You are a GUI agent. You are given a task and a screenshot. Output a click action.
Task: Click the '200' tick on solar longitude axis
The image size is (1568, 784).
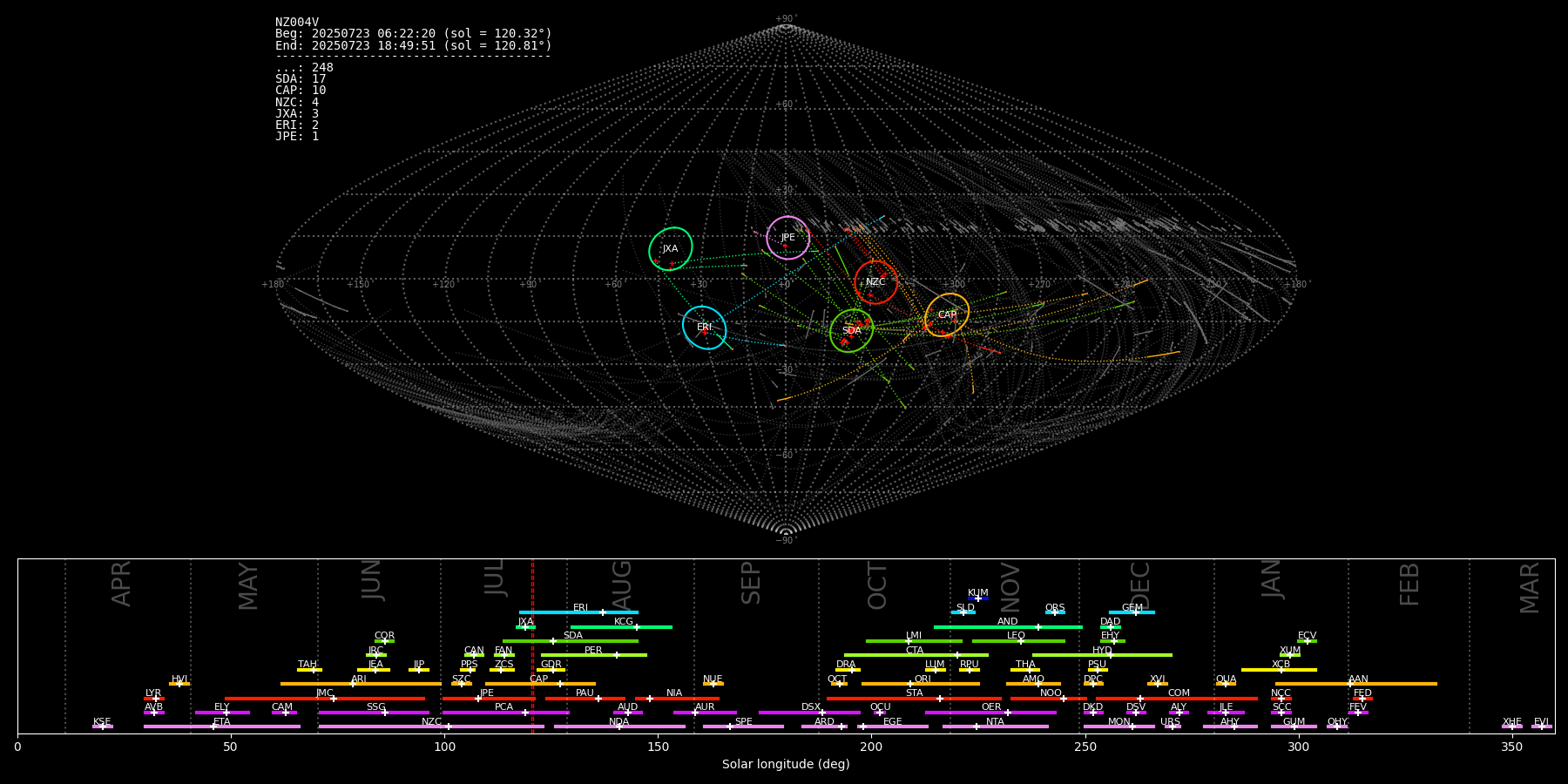tap(871, 747)
